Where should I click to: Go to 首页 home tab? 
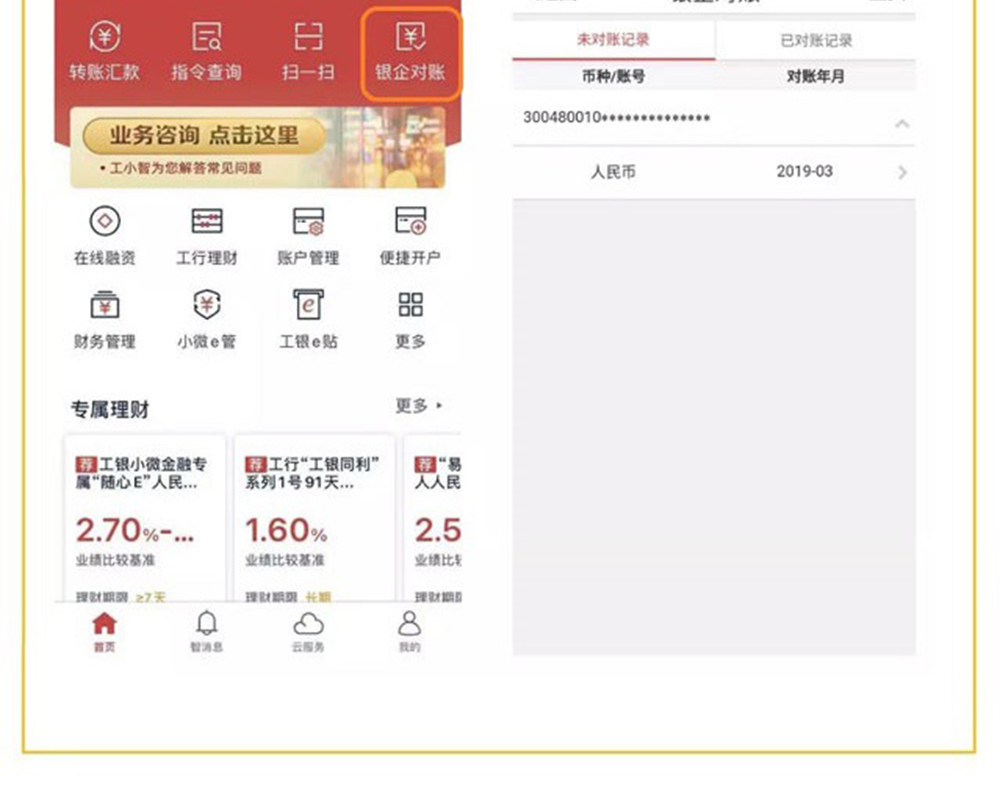(105, 632)
